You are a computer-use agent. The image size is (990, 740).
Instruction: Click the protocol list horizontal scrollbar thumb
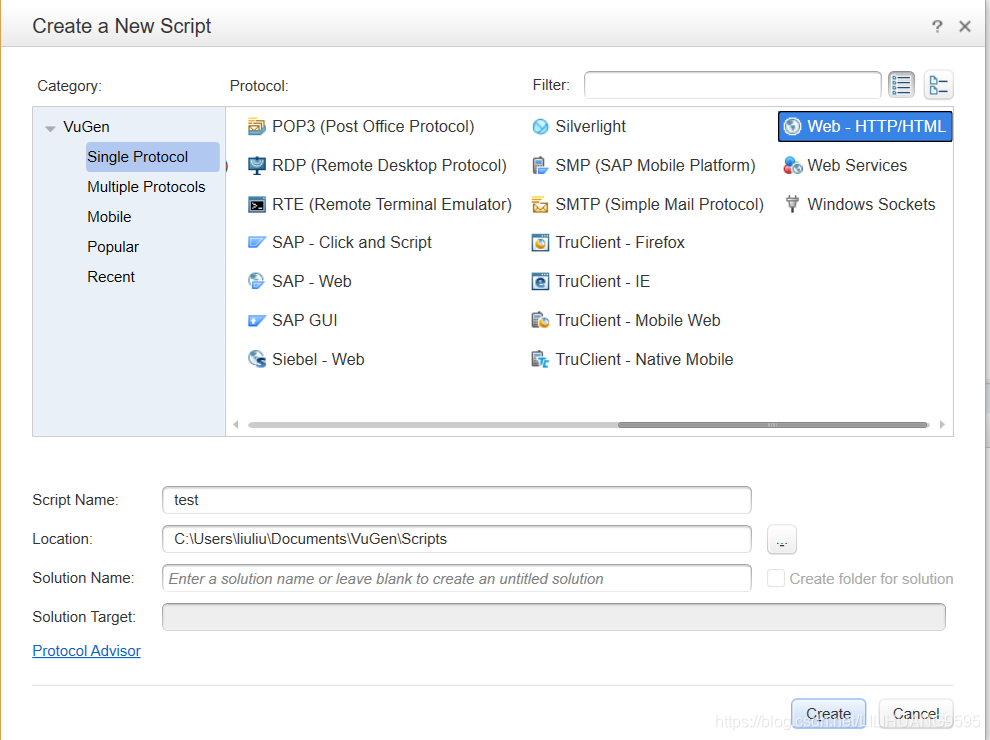click(x=773, y=425)
